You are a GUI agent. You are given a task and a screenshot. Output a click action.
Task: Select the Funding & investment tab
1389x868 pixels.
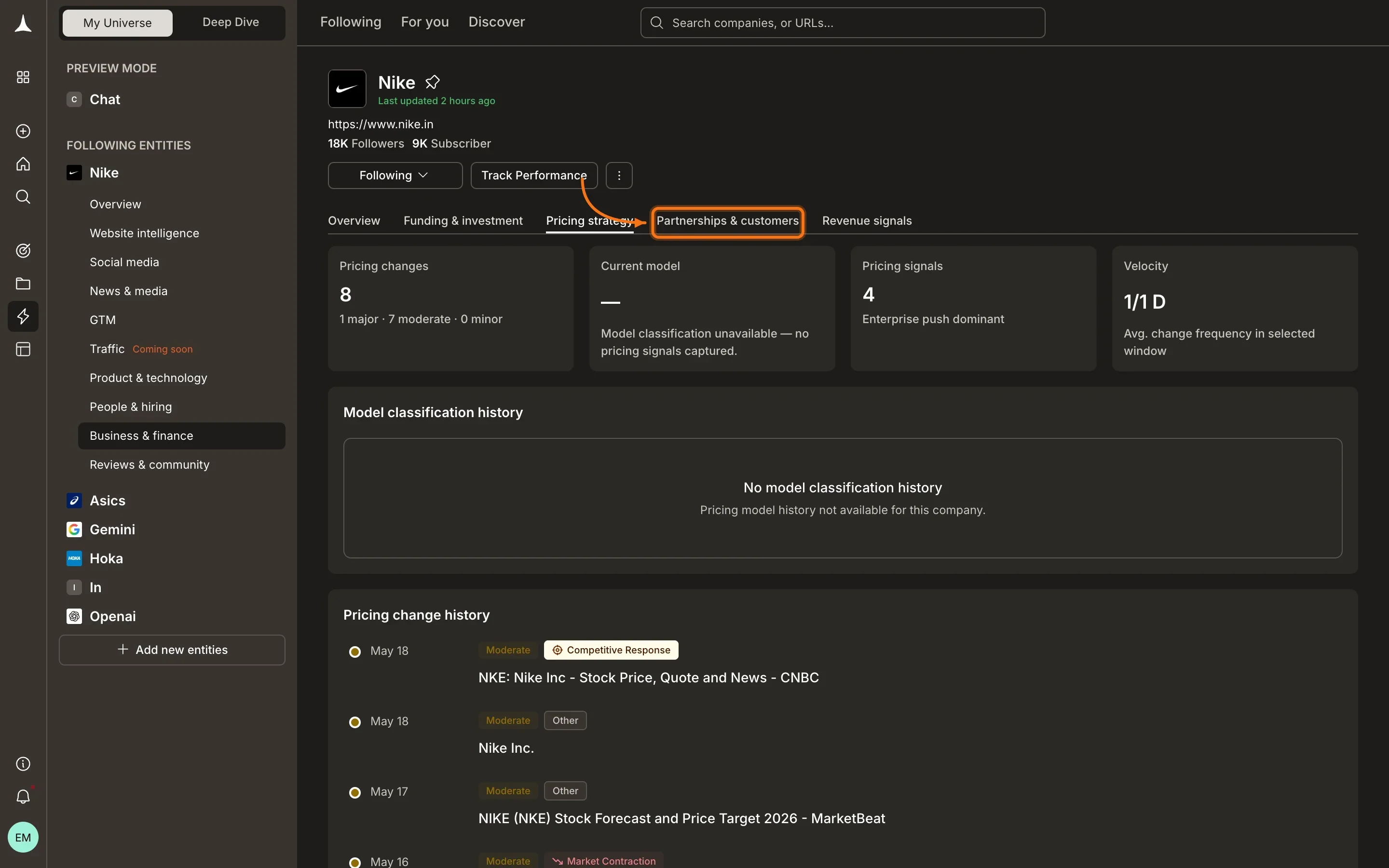(463, 220)
